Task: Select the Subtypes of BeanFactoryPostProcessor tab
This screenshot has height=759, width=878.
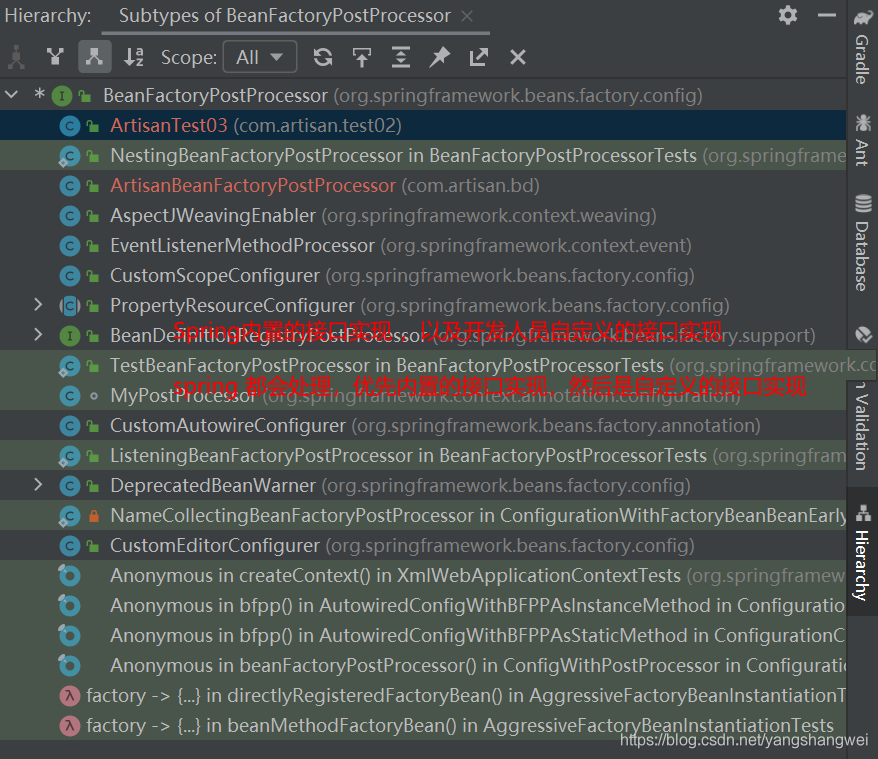Action: tap(284, 16)
